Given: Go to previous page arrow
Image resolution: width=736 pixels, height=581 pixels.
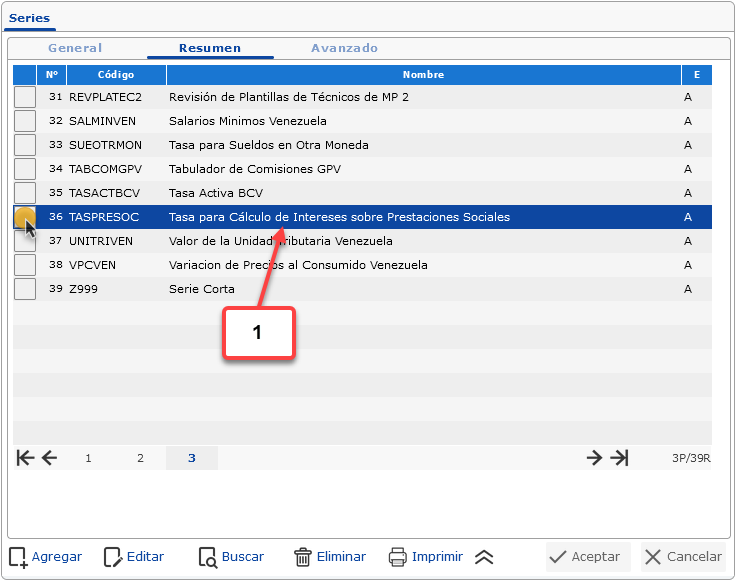Looking at the screenshot, I should coord(49,458).
